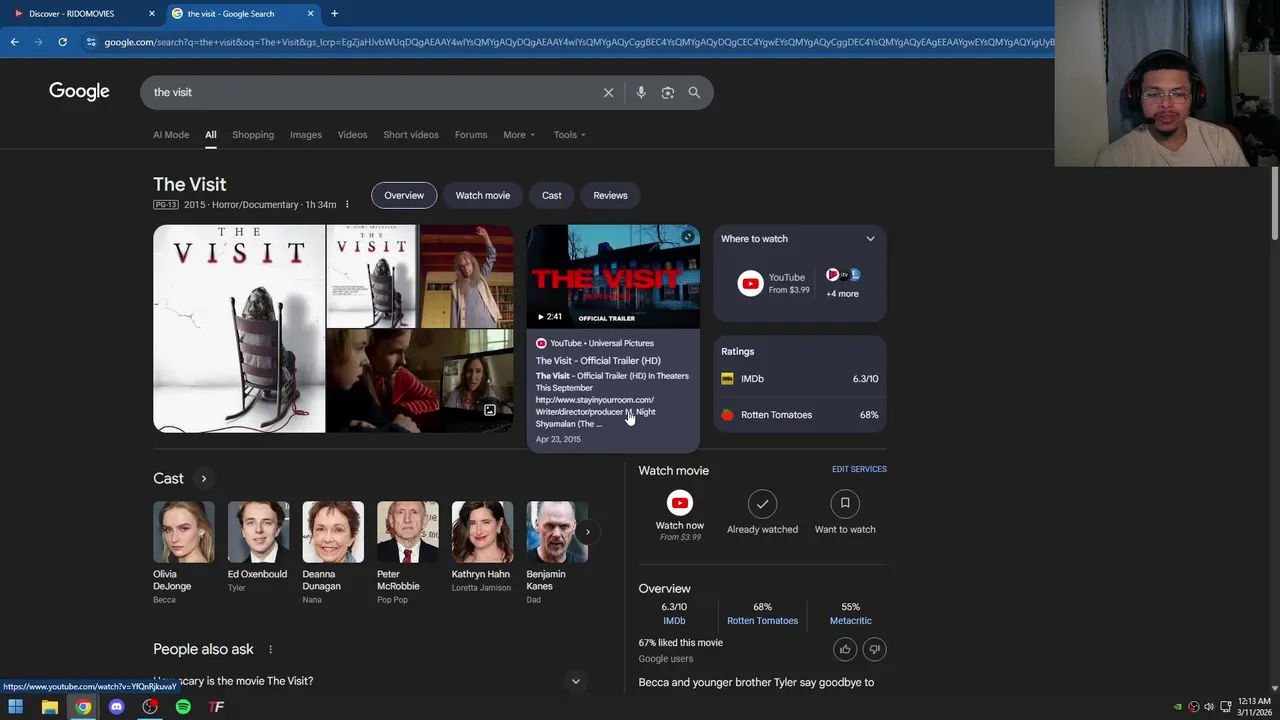
Task: Open three-dot menu beside The Visit info
Action: [x=347, y=204]
